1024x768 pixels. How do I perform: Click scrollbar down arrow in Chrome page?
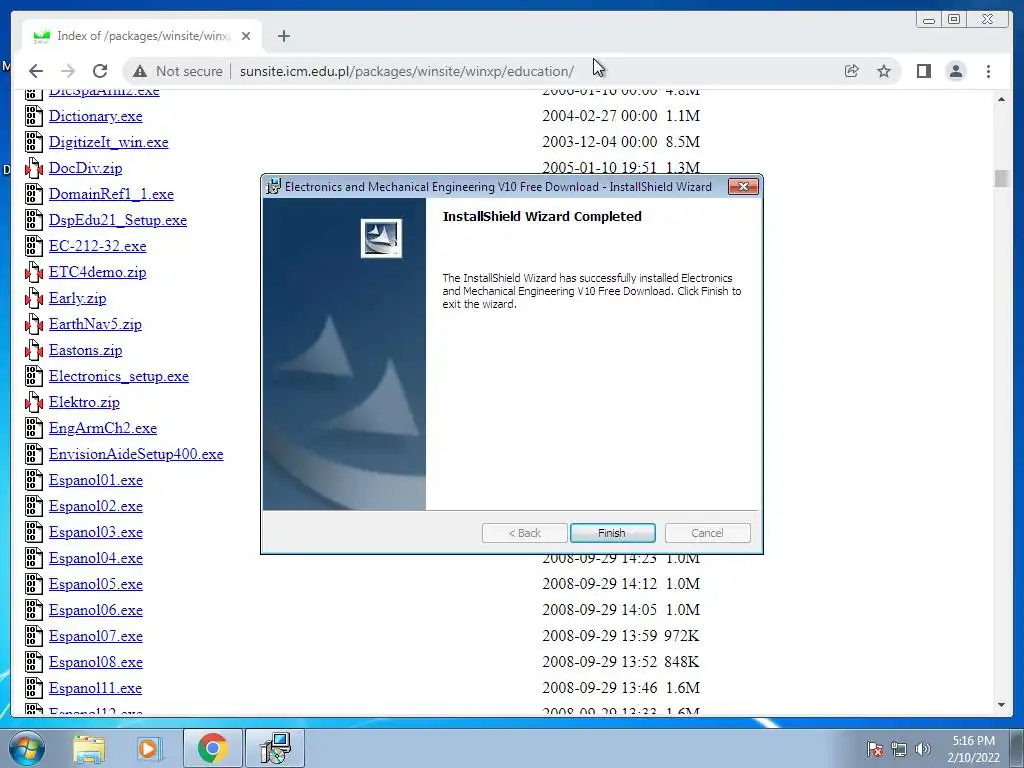tap(1001, 705)
